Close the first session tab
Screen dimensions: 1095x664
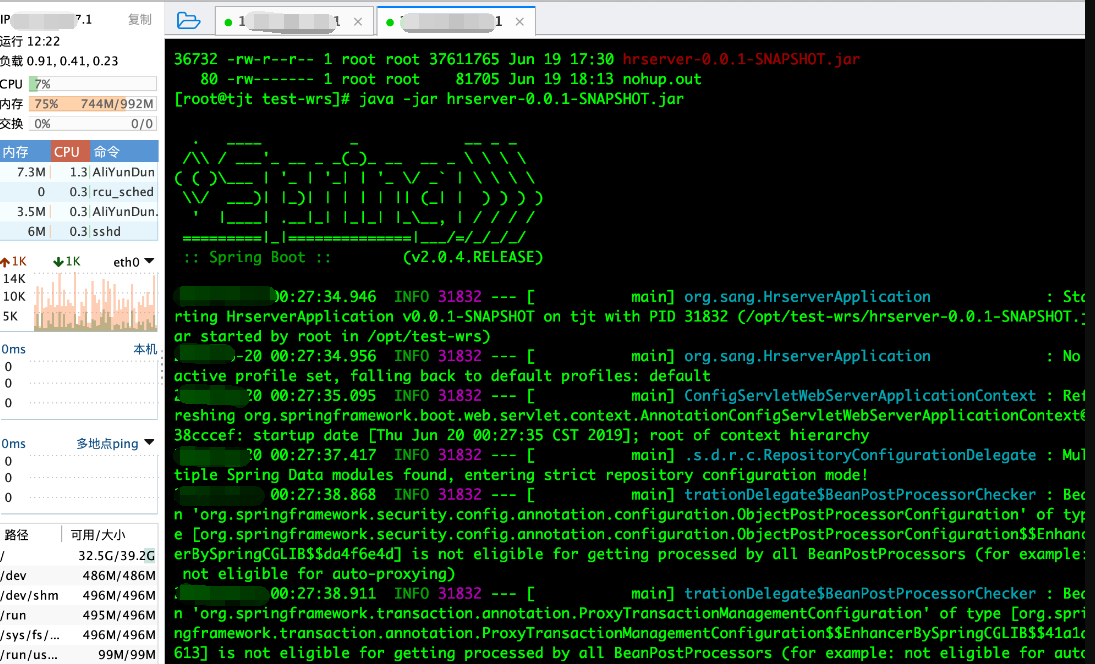click(x=358, y=22)
